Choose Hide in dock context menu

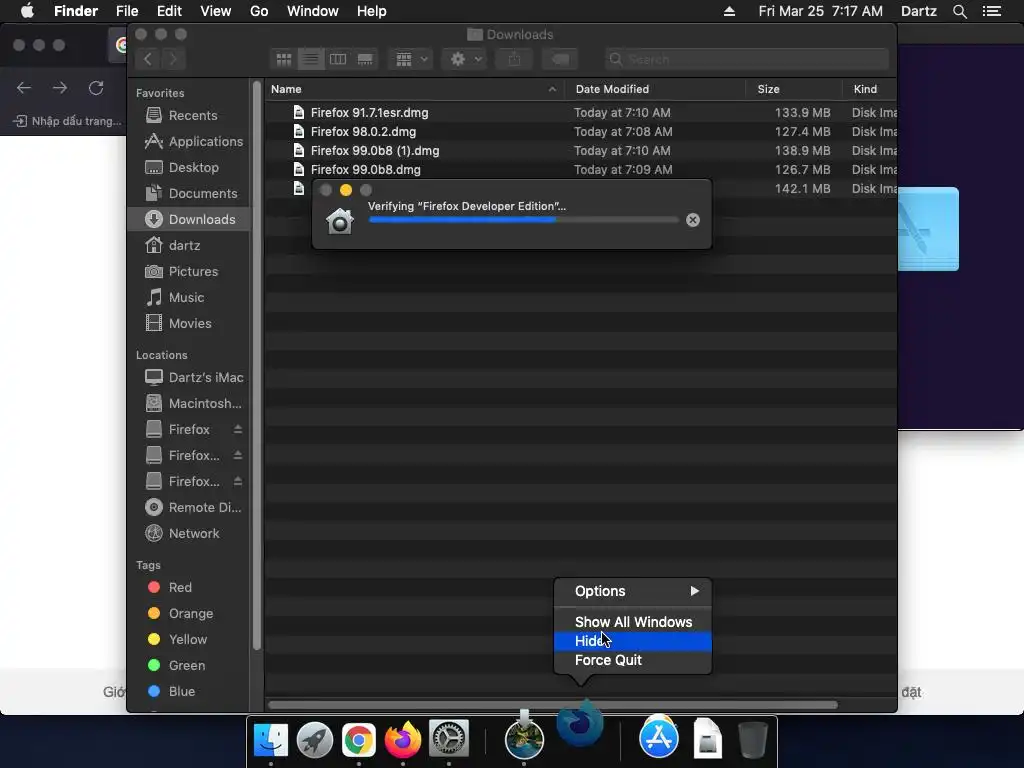pyautogui.click(x=633, y=641)
